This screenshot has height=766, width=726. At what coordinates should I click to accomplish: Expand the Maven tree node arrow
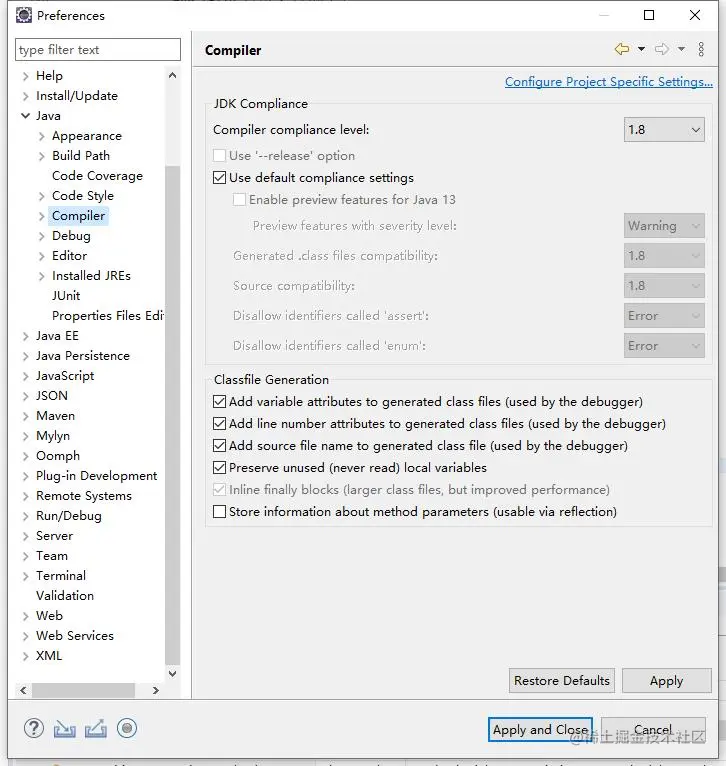(x=25, y=416)
